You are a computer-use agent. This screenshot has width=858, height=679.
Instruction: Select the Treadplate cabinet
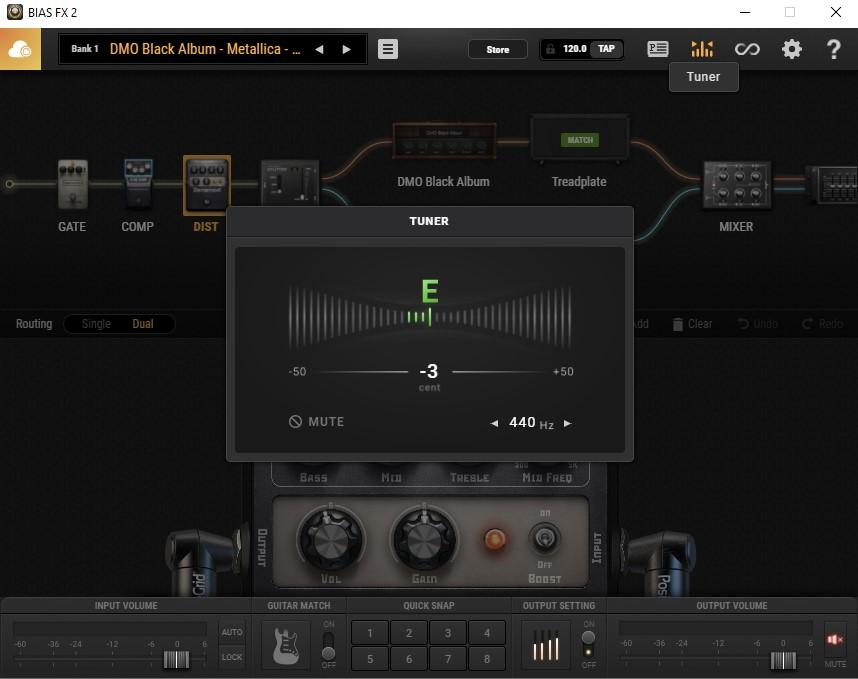(x=580, y=140)
